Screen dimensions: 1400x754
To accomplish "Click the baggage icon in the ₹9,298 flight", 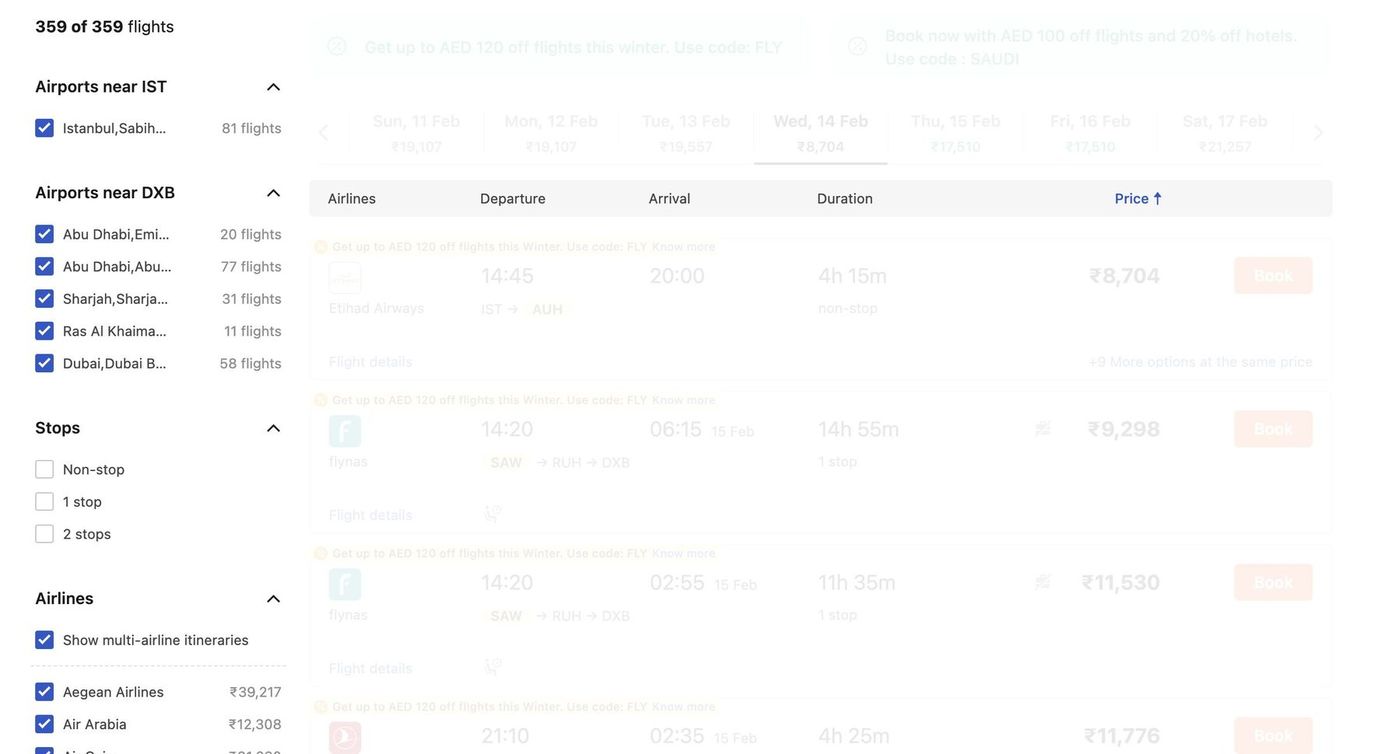I will (x=493, y=514).
